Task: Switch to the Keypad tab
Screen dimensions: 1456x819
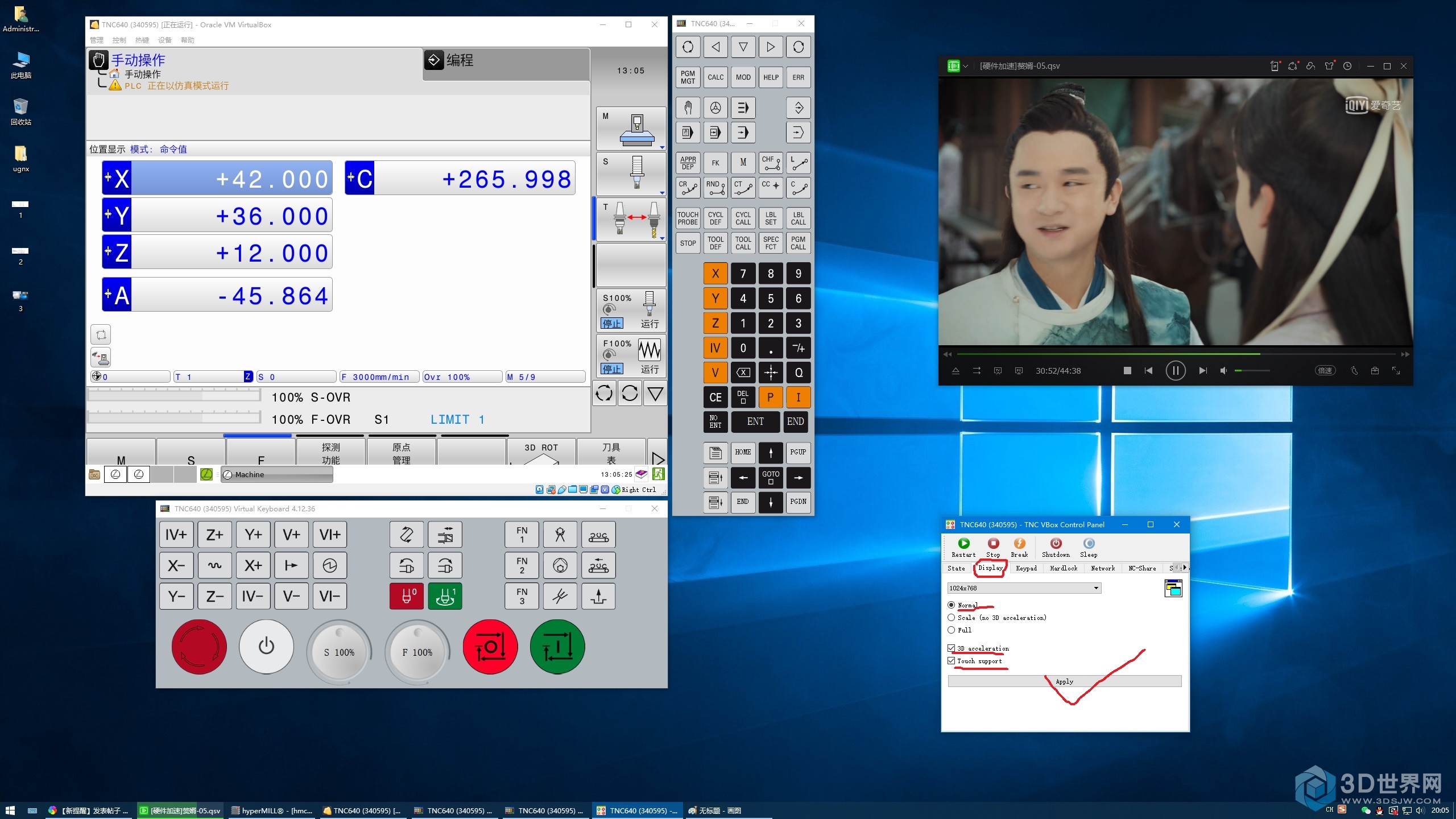Action: (x=1026, y=568)
